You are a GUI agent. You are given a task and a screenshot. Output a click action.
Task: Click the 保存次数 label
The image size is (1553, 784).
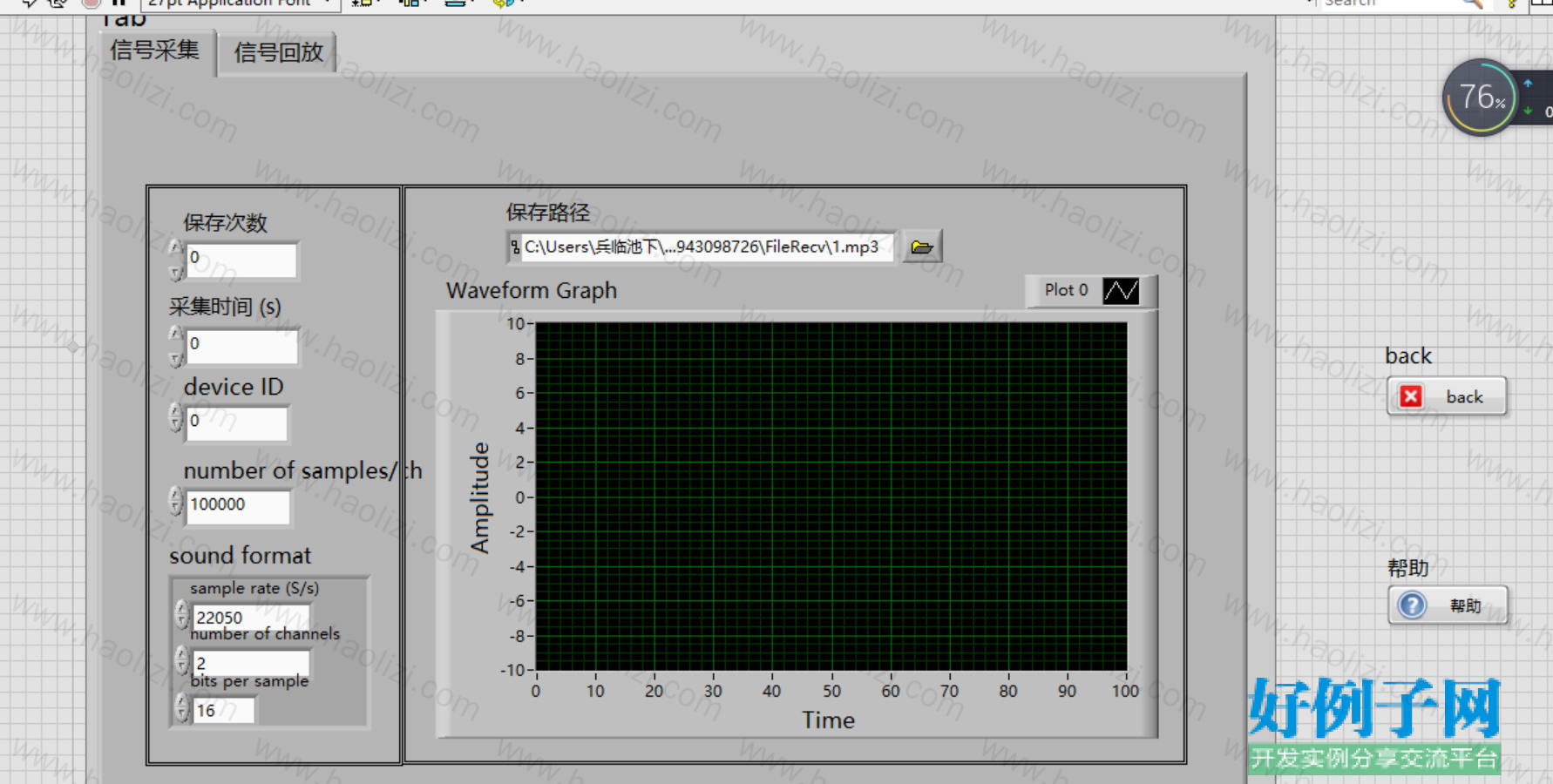tap(225, 223)
